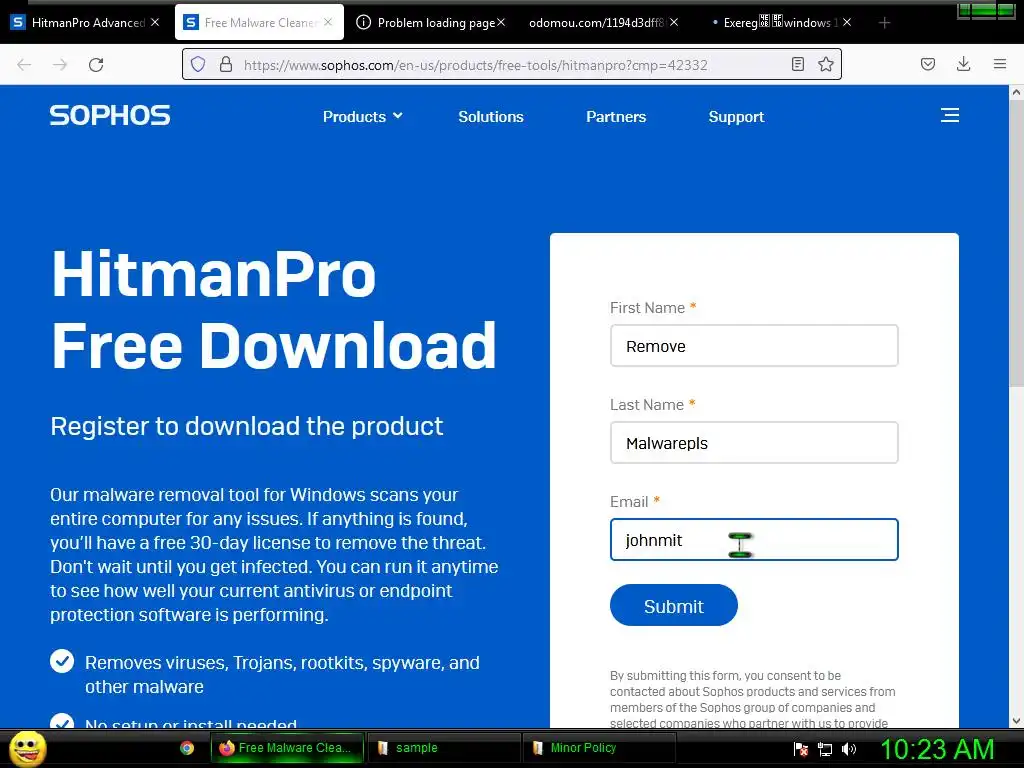1024x768 pixels.
Task: Open the Minor Policy taskbar window
Action: tap(599, 748)
